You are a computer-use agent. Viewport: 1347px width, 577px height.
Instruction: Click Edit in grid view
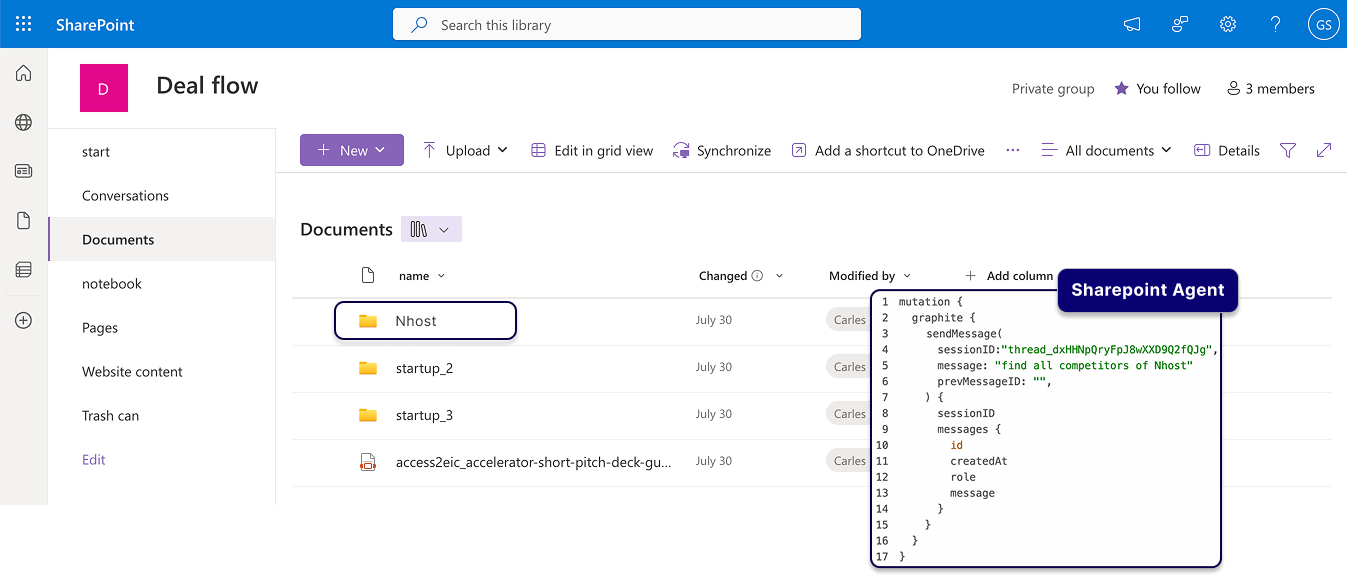[592, 151]
